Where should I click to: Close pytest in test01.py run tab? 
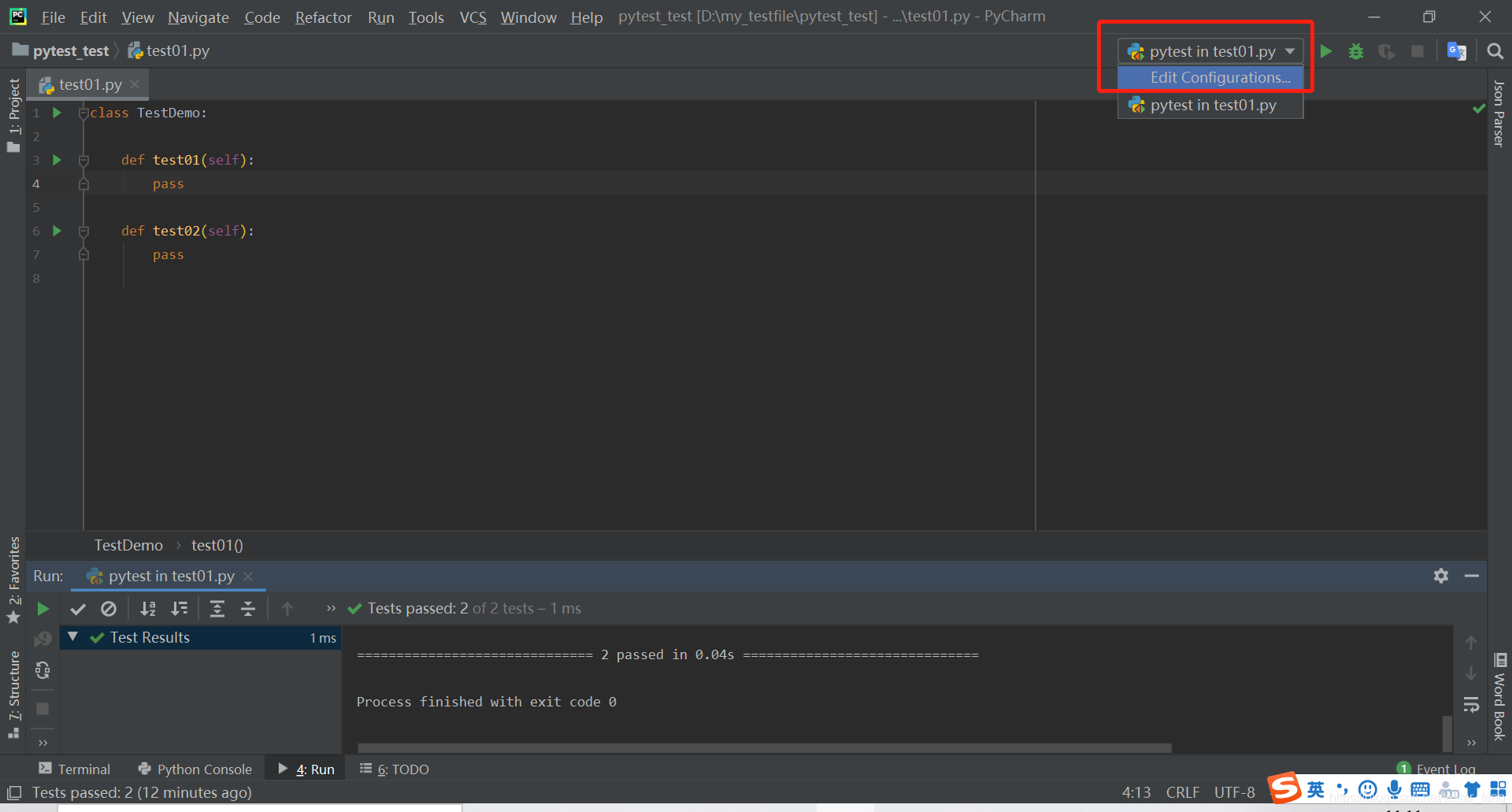248,577
